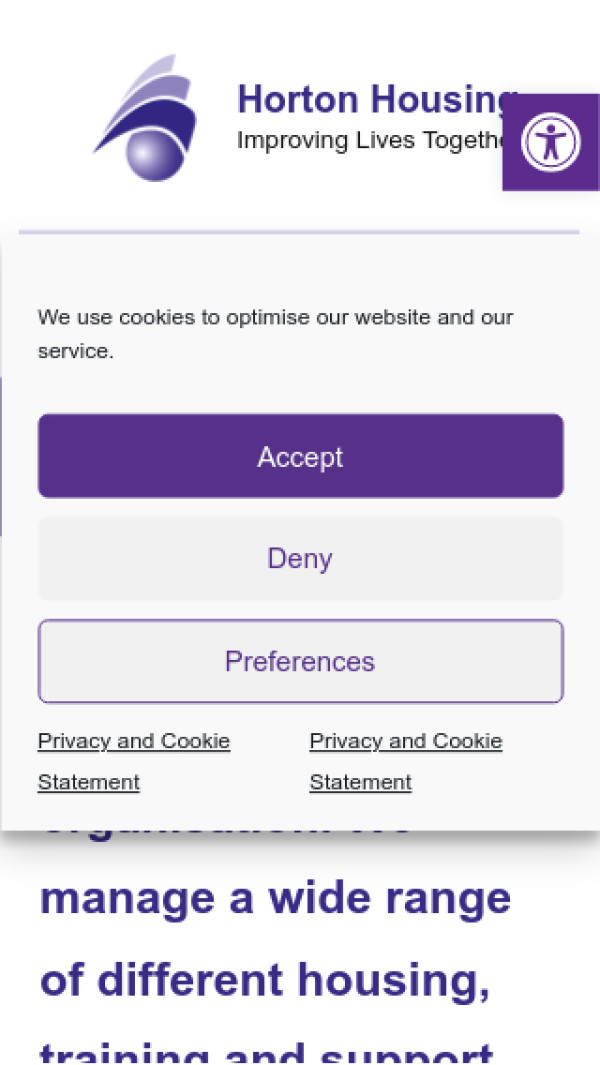Click the "manage a wide range" heading line

tap(275, 898)
